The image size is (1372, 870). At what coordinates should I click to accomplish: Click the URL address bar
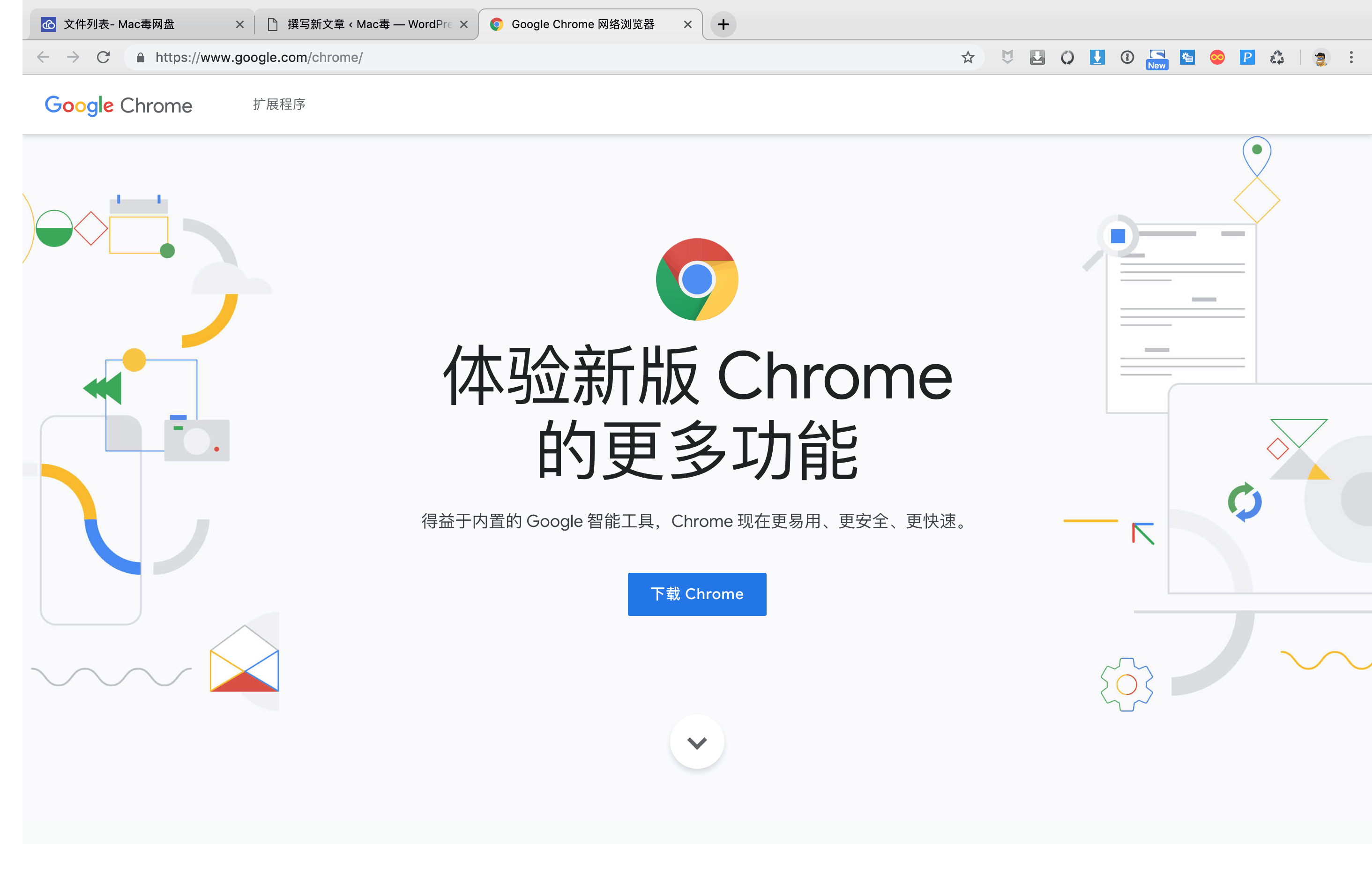click(513, 57)
